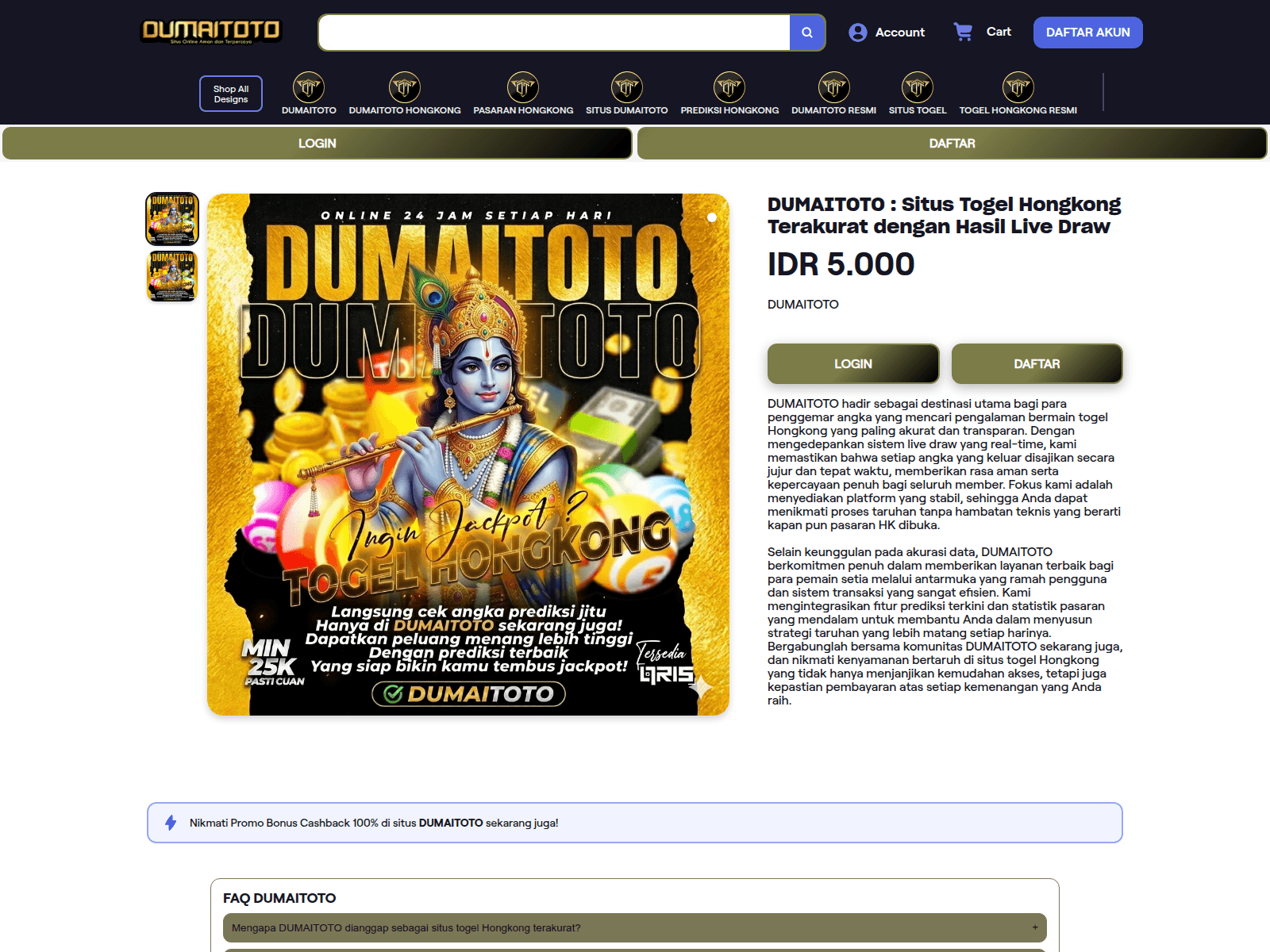
Task: Focus the top search input field
Action: [554, 33]
